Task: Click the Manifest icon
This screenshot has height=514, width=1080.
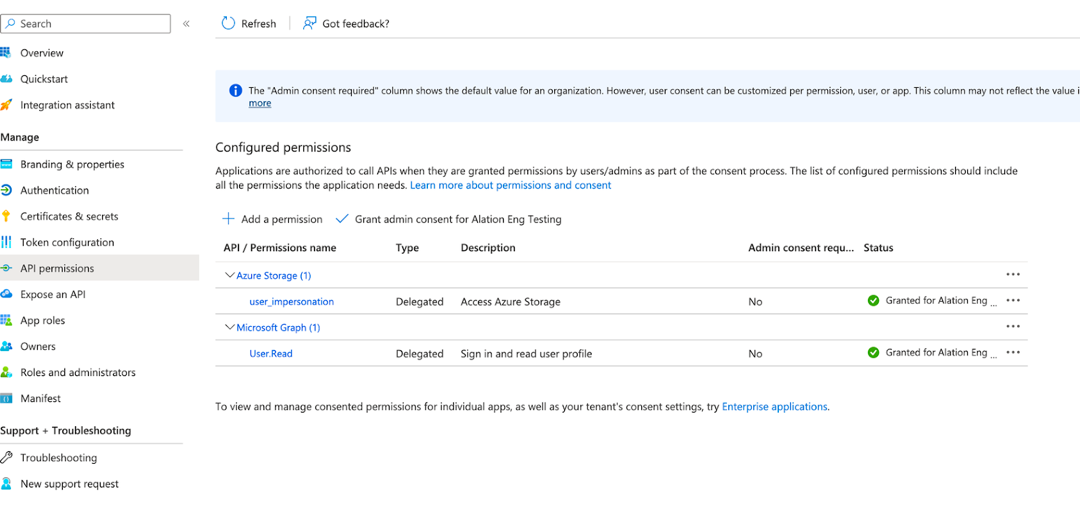Action: tap(6, 399)
